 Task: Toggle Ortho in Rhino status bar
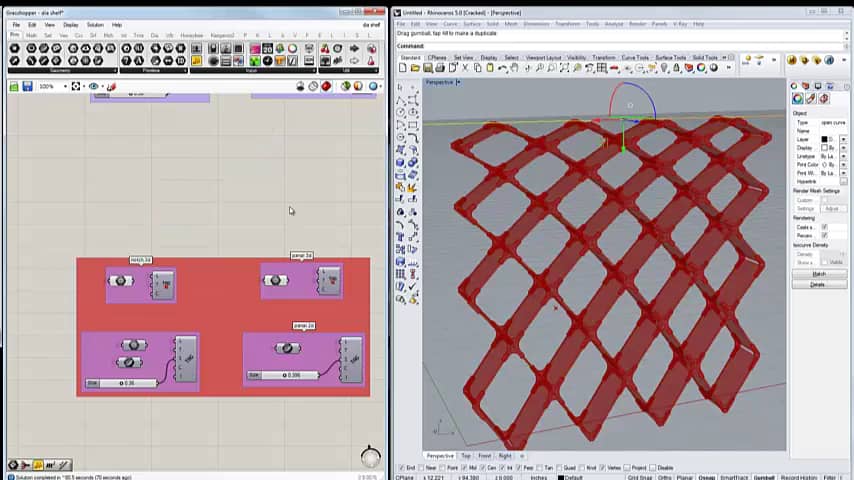(664, 477)
